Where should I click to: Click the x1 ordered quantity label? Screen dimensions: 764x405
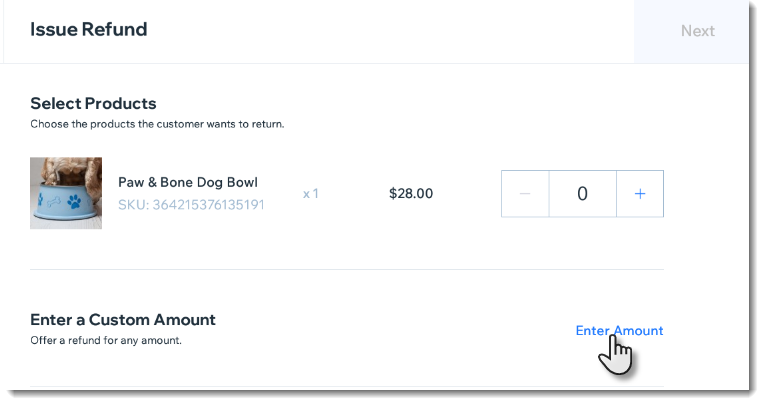[310, 194]
